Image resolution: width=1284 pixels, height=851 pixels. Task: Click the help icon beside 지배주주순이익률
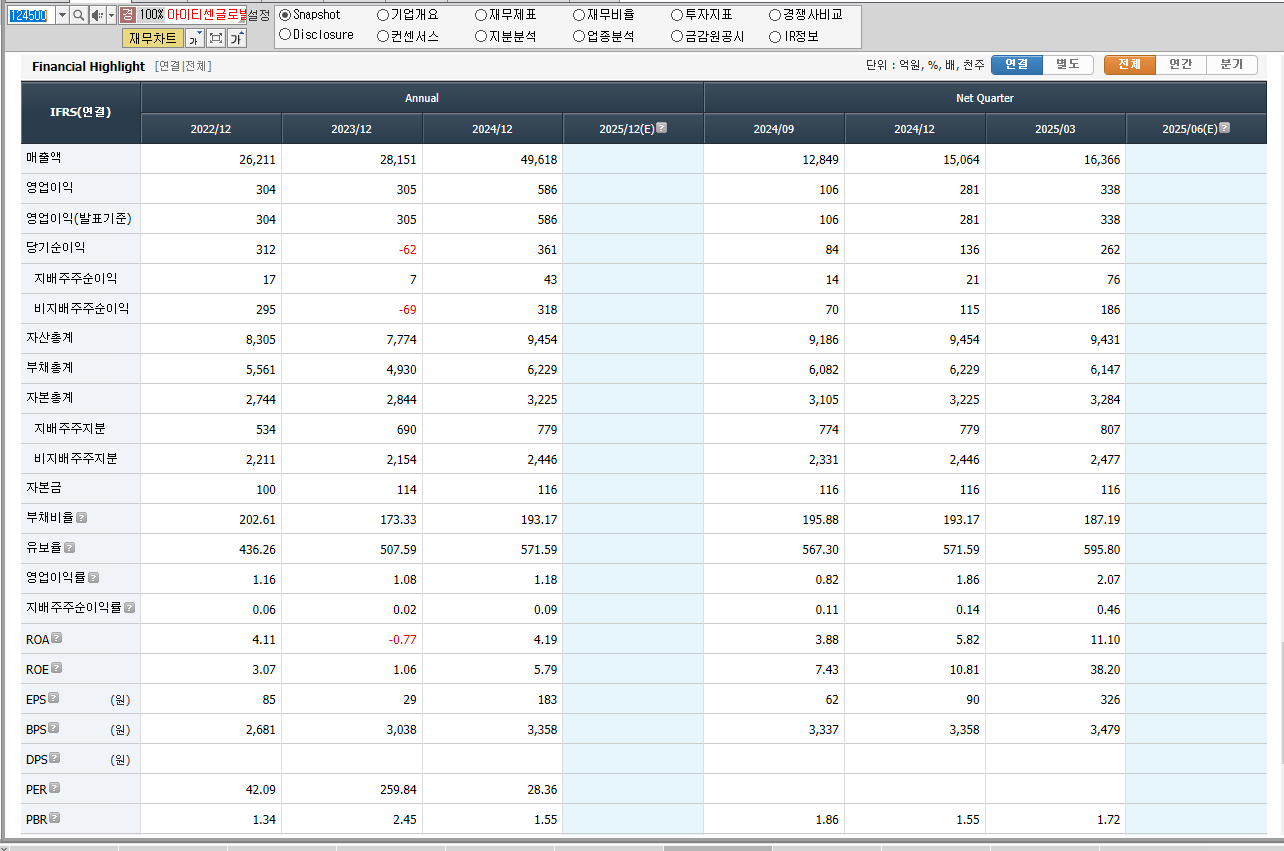[130, 607]
